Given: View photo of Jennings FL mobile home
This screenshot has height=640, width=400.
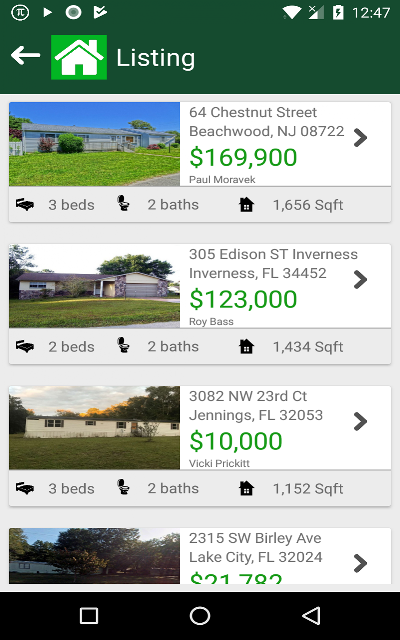Looking at the screenshot, I should (x=94, y=428).
